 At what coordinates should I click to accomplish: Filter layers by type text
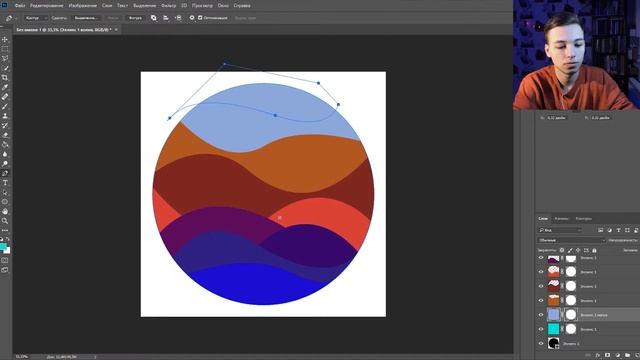pos(618,230)
